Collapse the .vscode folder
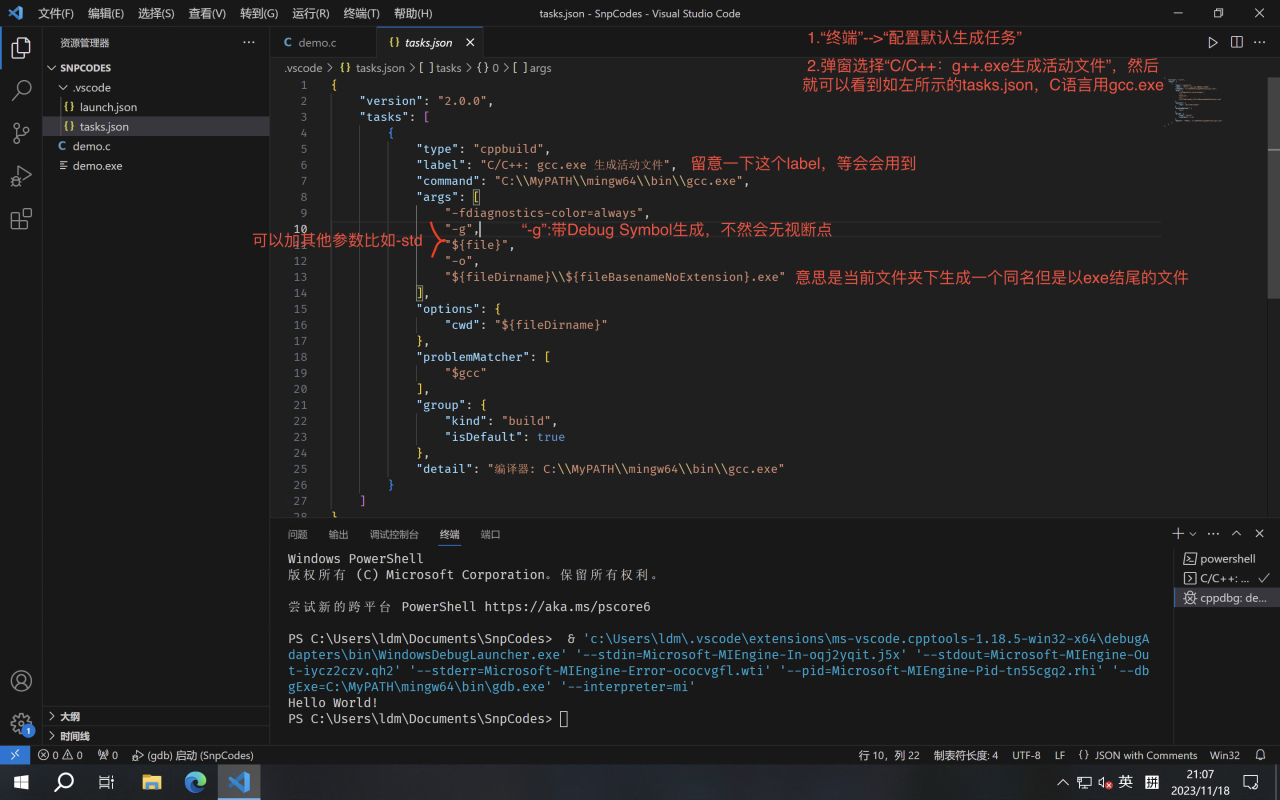The width and height of the screenshot is (1280, 800). click(156, 87)
